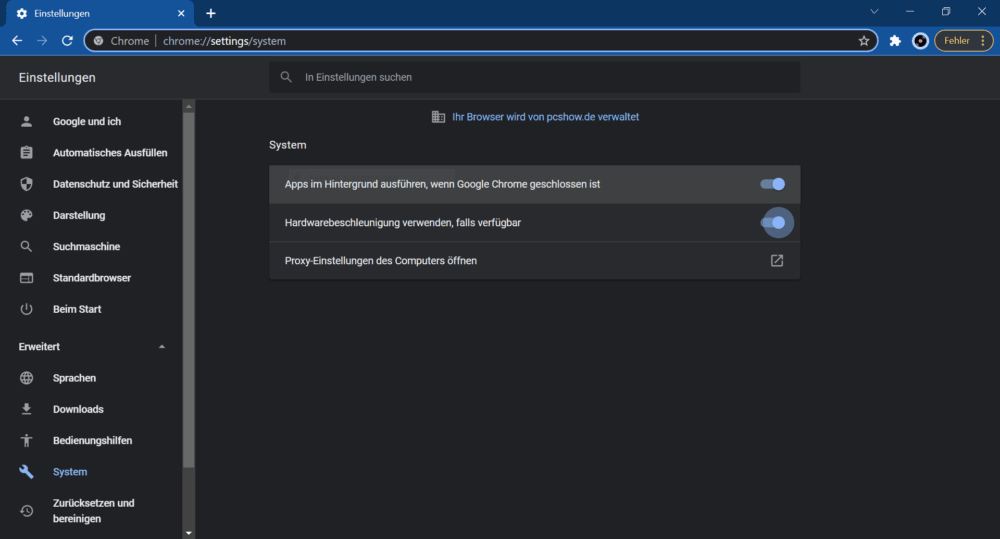Open the tab search chevron in title bar
The width and height of the screenshot is (1000, 539).
874,11
